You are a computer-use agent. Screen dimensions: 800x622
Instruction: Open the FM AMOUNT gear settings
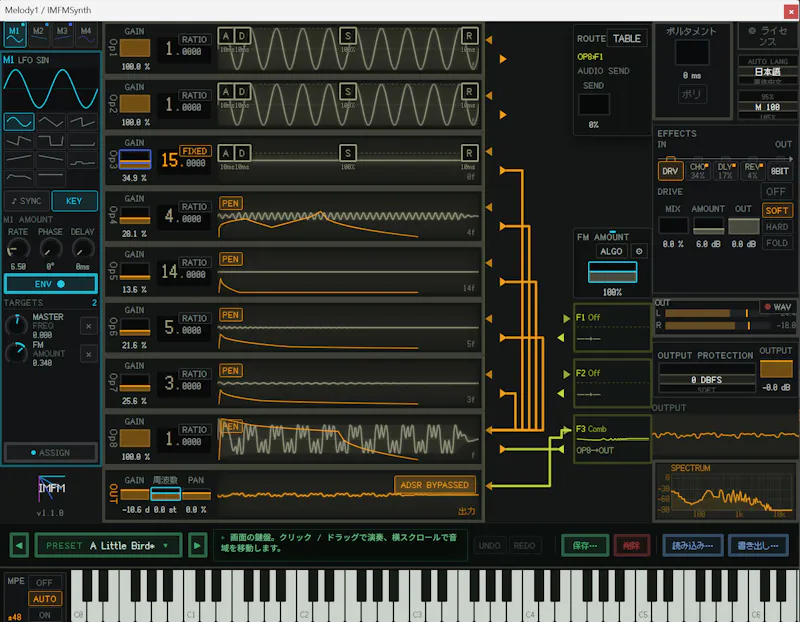point(639,251)
